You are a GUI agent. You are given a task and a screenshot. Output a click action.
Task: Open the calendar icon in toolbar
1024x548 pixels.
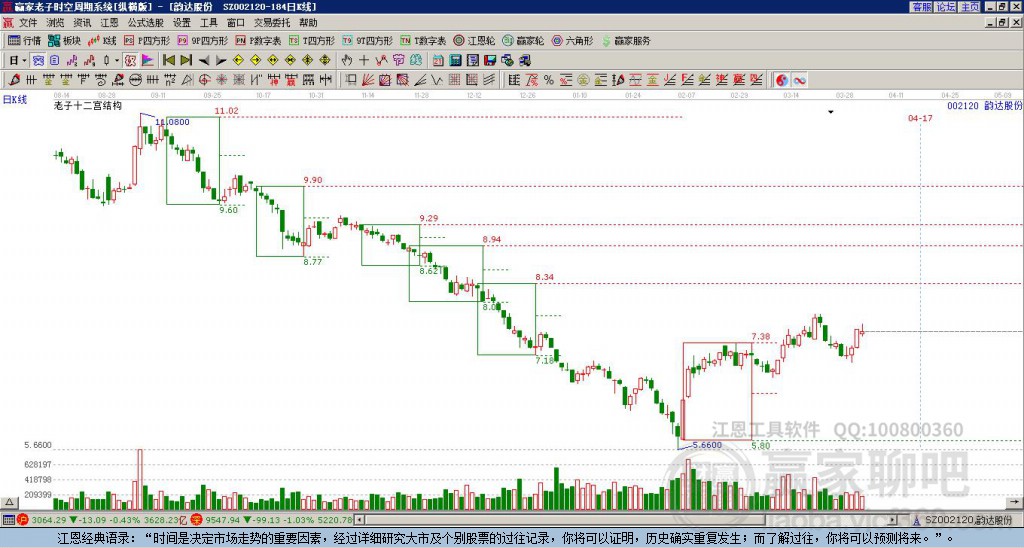(x=438, y=61)
